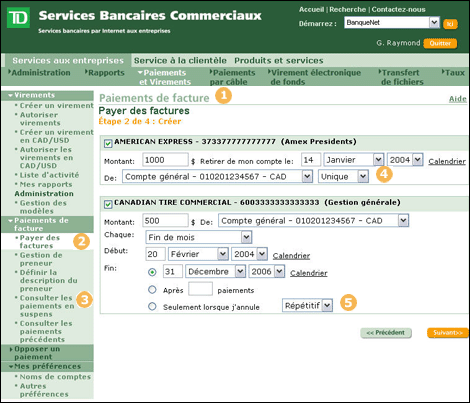Image resolution: width=470 pixels, height=403 pixels.
Task: Uncheck the American Express payee checkbox
Action: click(108, 143)
